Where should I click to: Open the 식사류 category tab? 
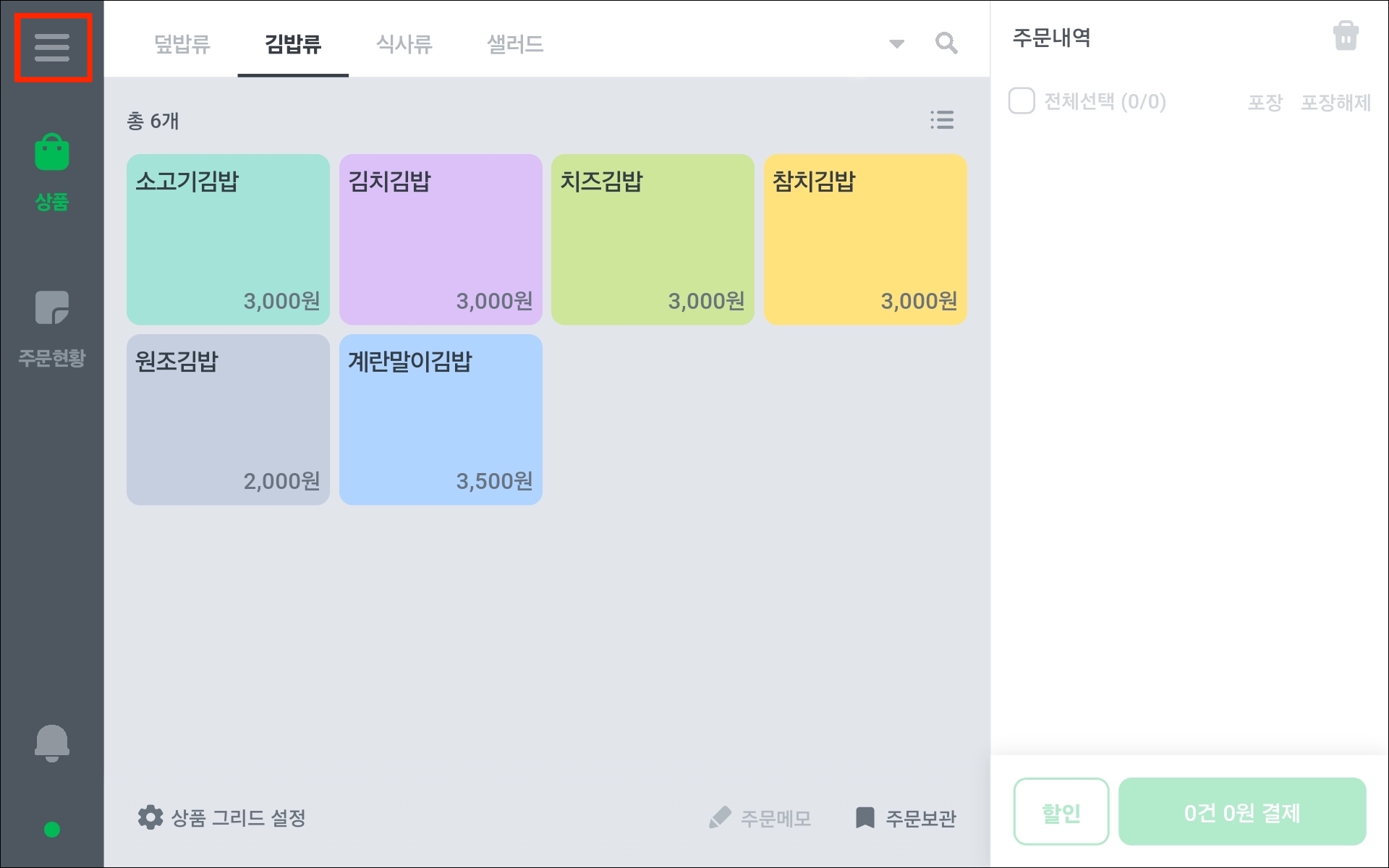404,44
